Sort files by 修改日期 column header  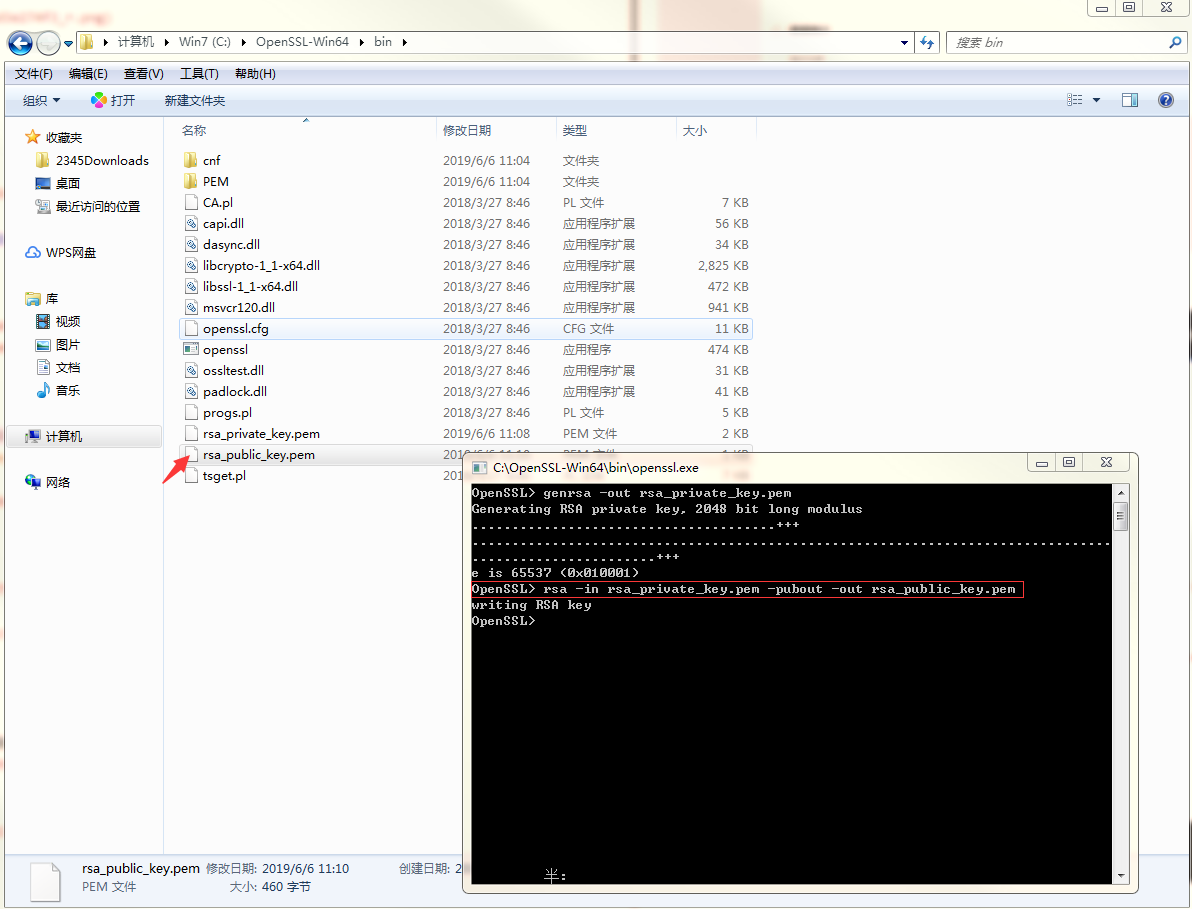coord(467,130)
